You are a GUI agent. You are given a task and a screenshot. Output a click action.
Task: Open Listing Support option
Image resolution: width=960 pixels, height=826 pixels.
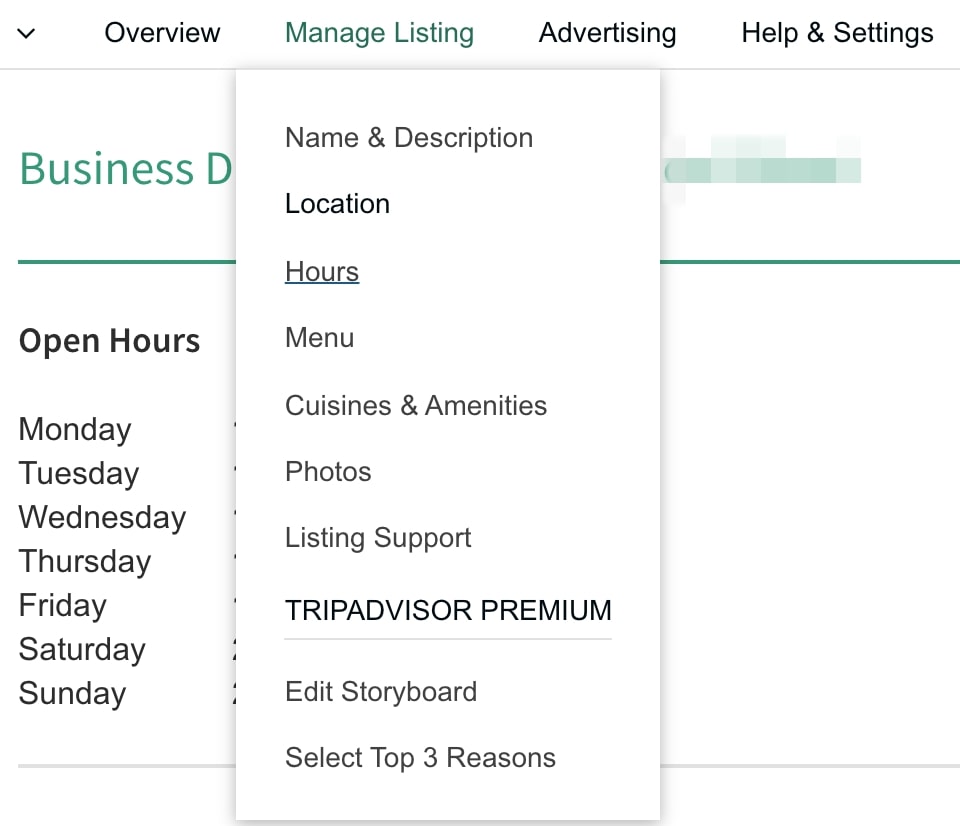[378, 538]
